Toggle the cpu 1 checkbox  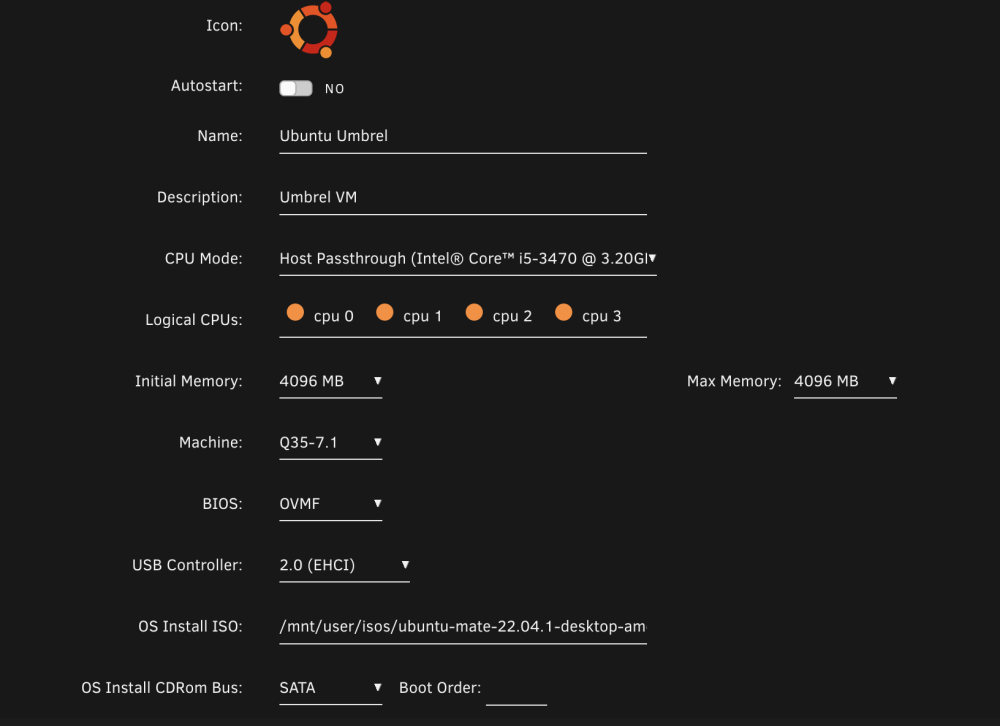click(385, 313)
